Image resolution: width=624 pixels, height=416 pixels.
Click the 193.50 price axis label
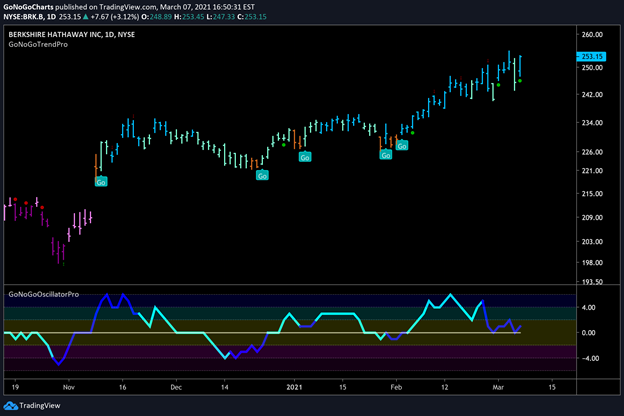(x=592, y=281)
